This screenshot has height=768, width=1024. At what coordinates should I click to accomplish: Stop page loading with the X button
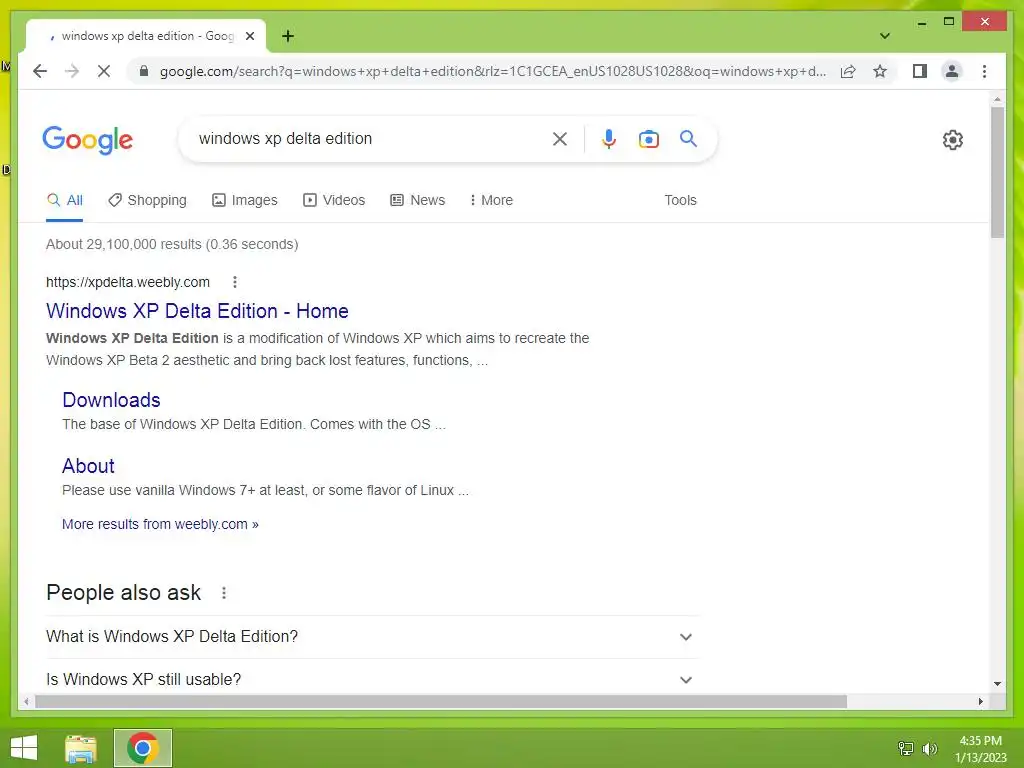pyautogui.click(x=104, y=71)
